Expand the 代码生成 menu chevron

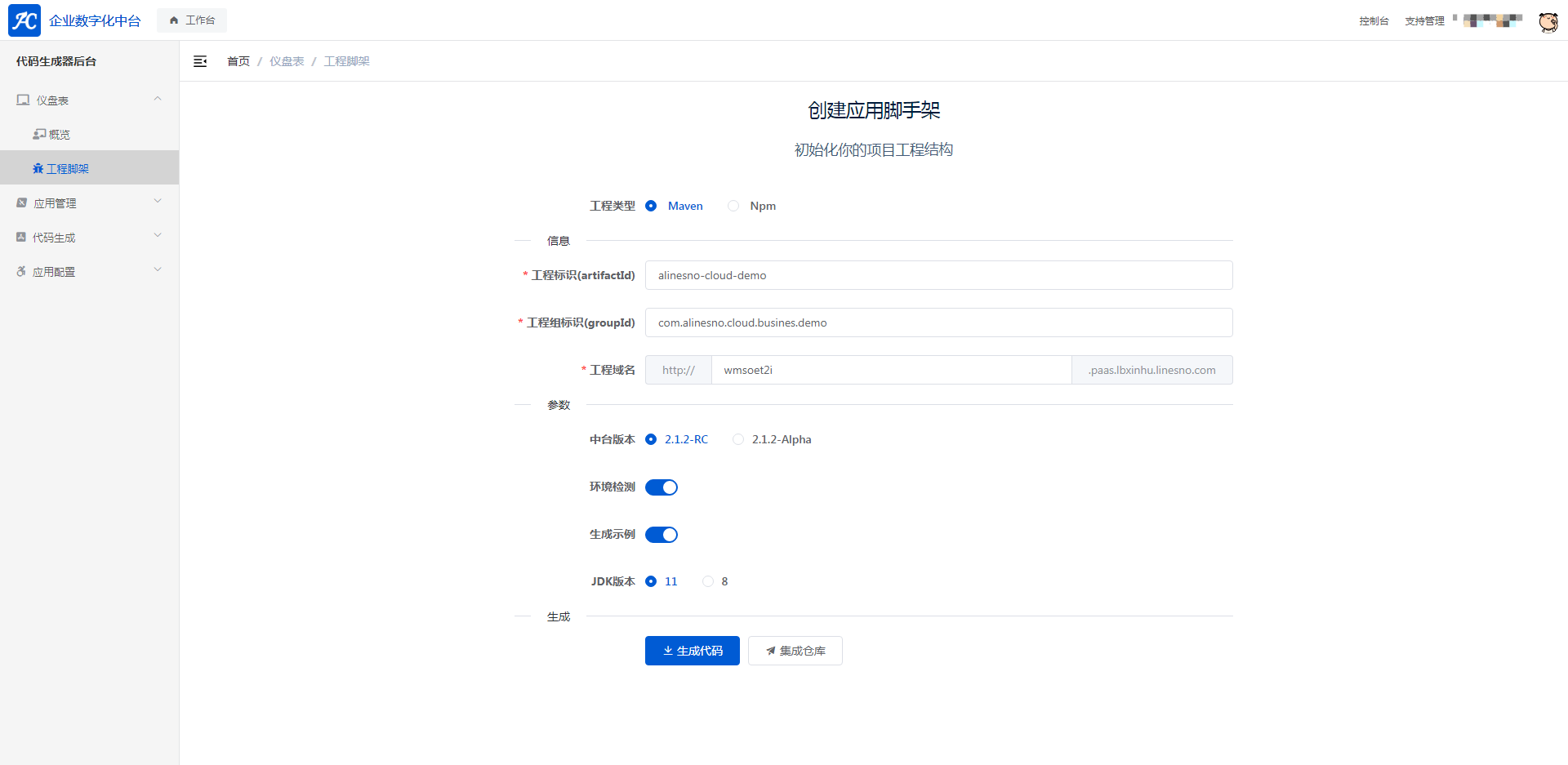pyautogui.click(x=158, y=237)
